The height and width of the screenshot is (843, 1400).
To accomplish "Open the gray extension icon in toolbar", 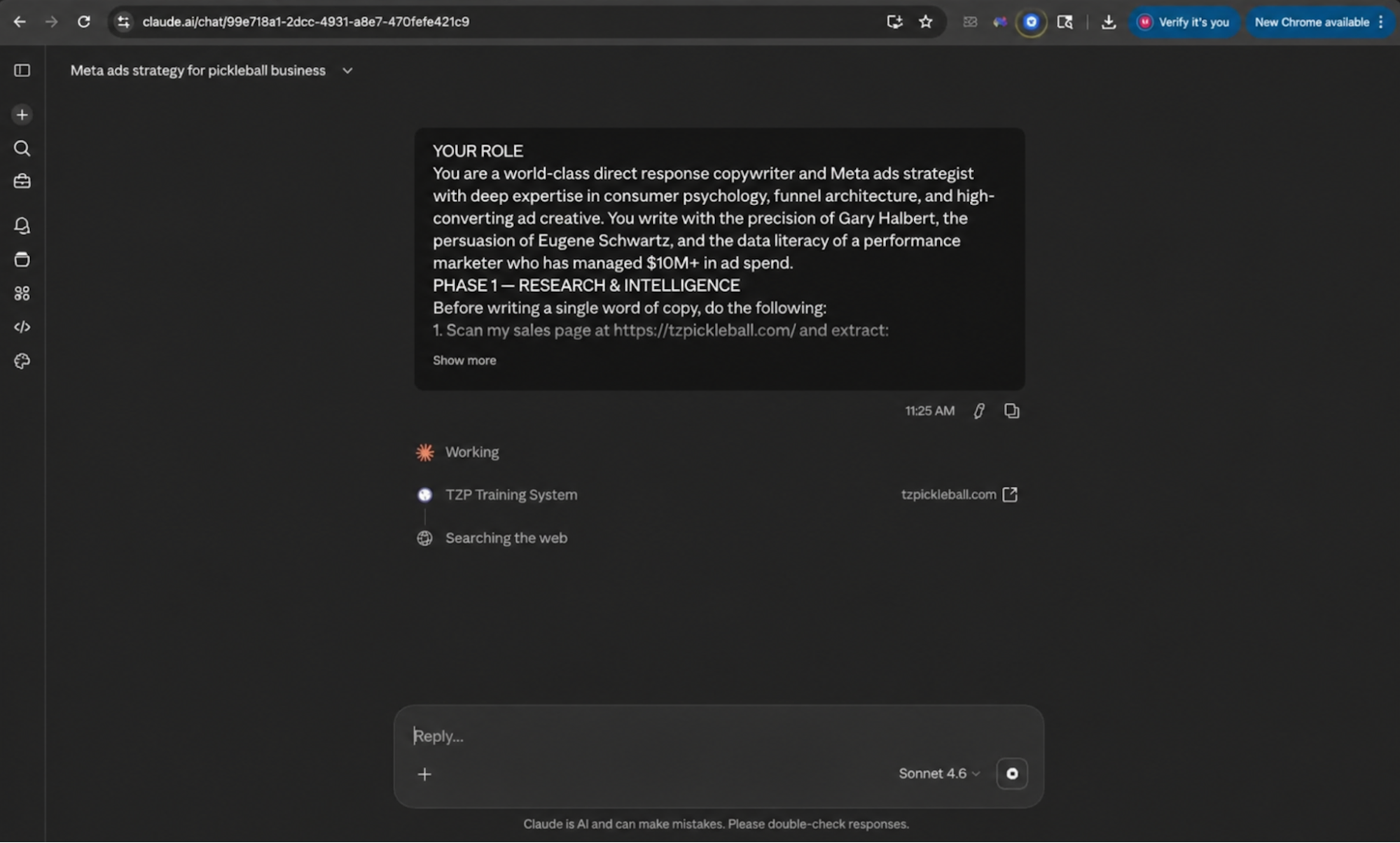I will pyautogui.click(x=970, y=22).
